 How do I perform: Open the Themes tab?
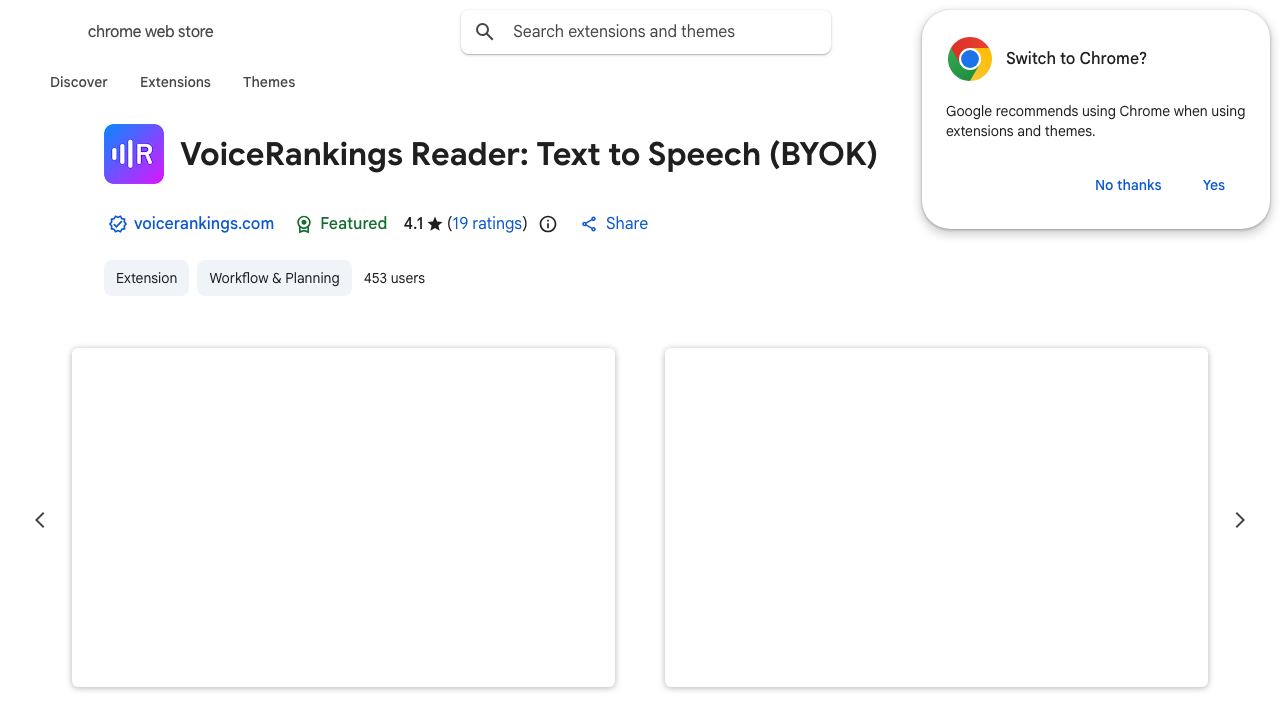[x=269, y=82]
